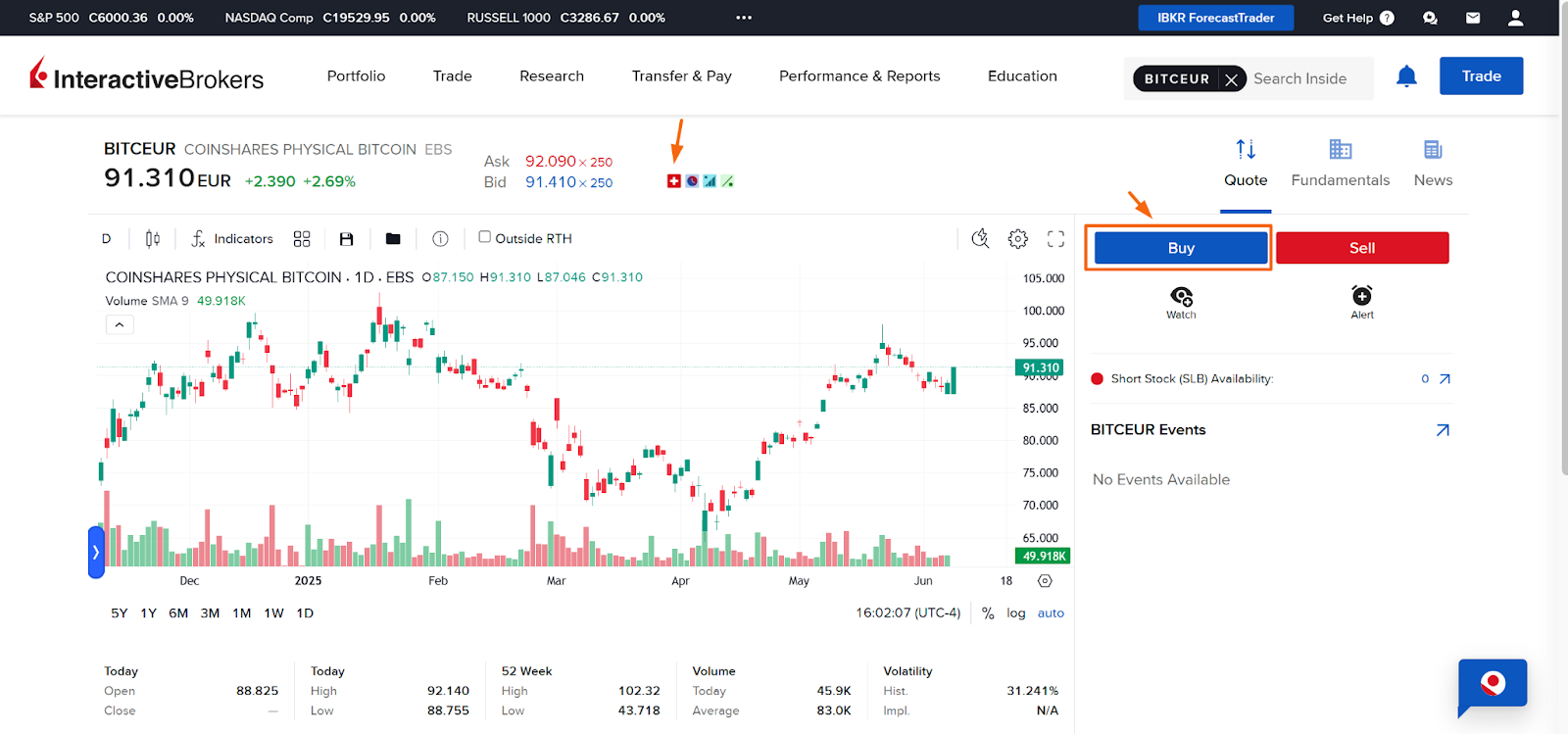Set chart range to 1M
This screenshot has width=1568, height=734.
[242, 613]
